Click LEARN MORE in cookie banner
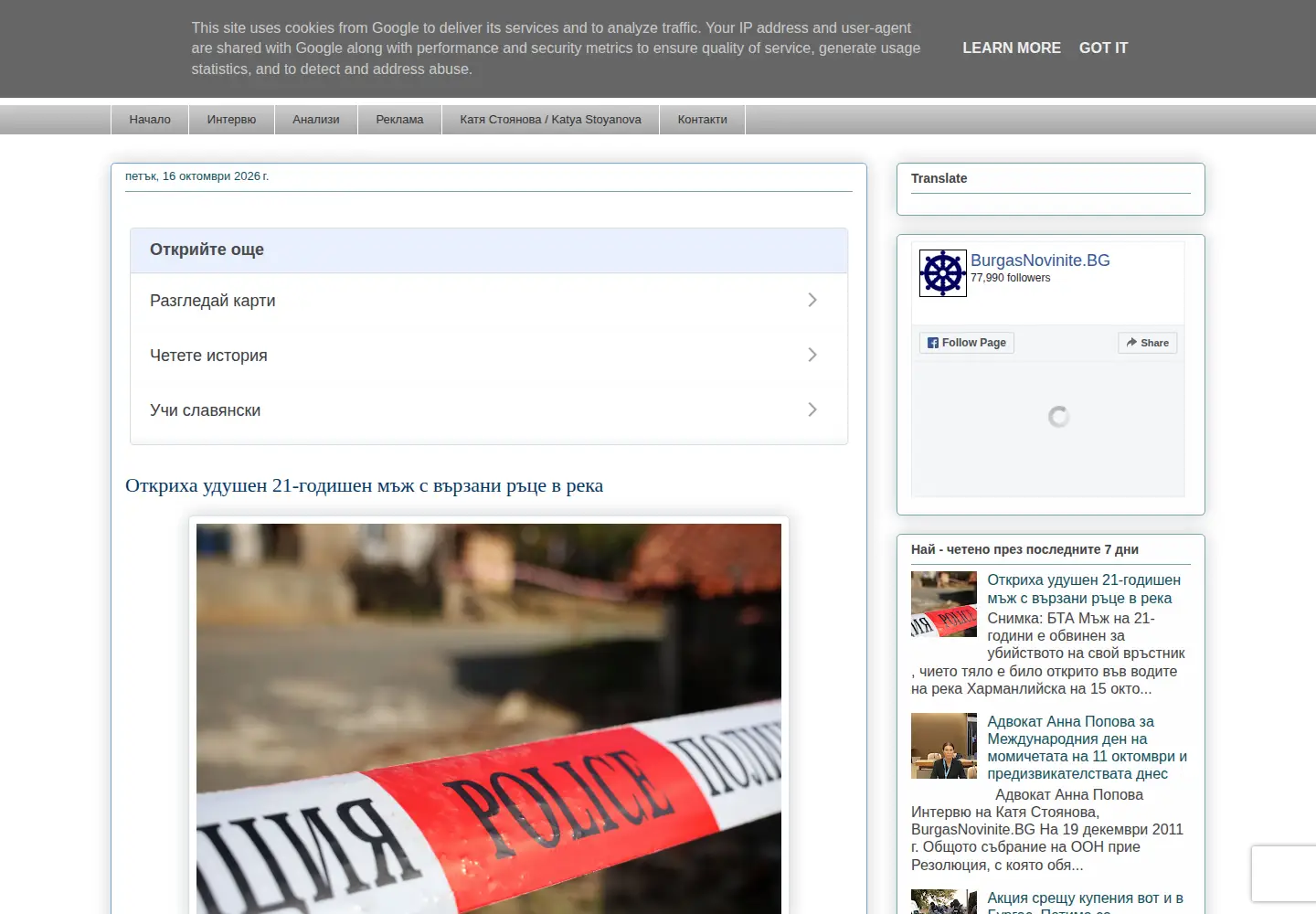This screenshot has height=914, width=1316. 1012,48
